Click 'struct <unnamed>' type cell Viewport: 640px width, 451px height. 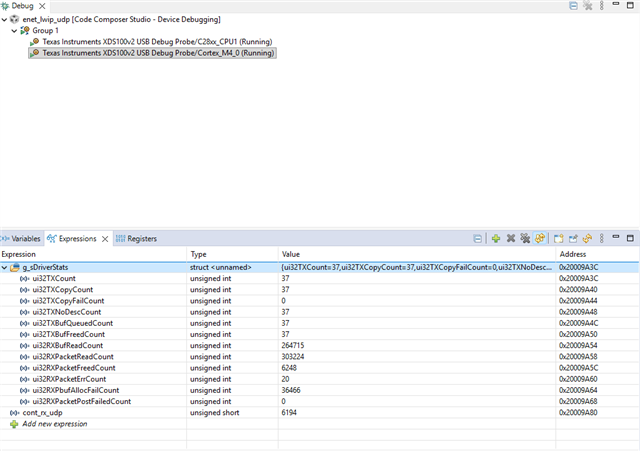click(x=221, y=267)
